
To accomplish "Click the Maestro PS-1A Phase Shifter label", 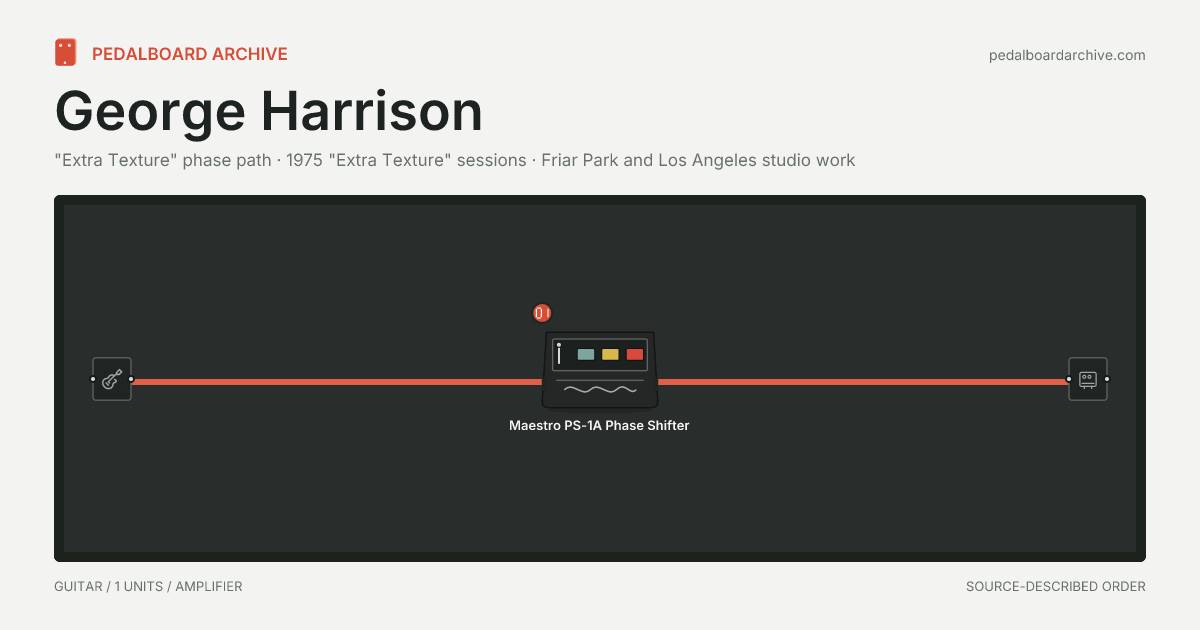I will click(x=599, y=425).
